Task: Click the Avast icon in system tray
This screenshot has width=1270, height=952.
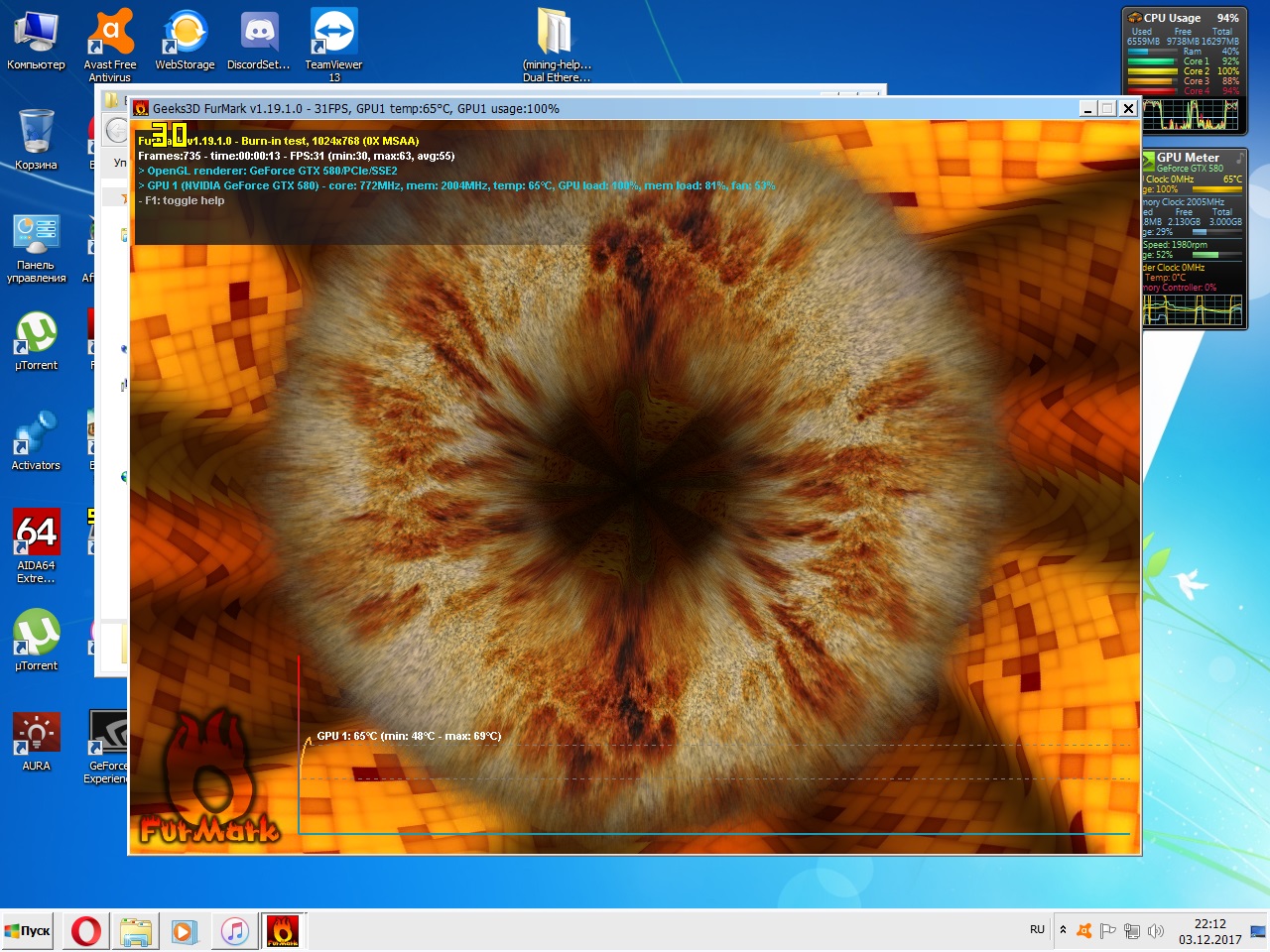Action: point(1084,930)
